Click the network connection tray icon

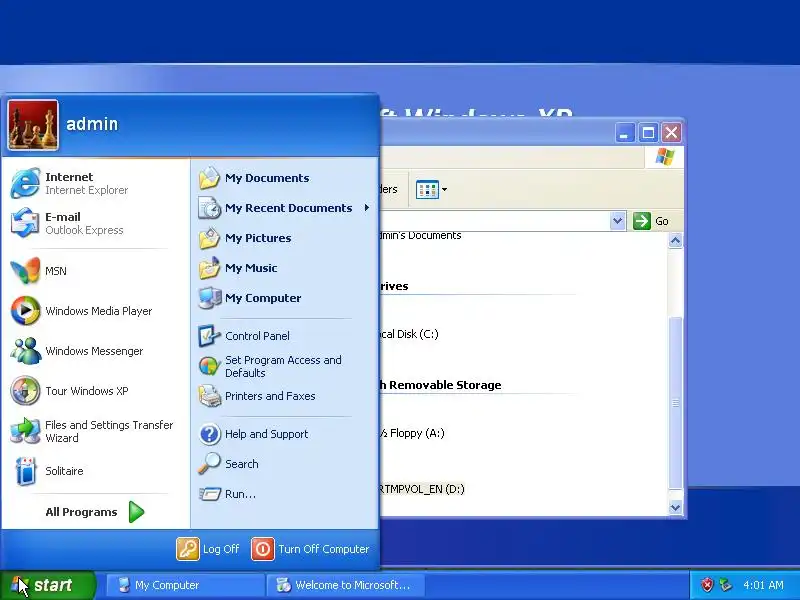(x=726, y=585)
